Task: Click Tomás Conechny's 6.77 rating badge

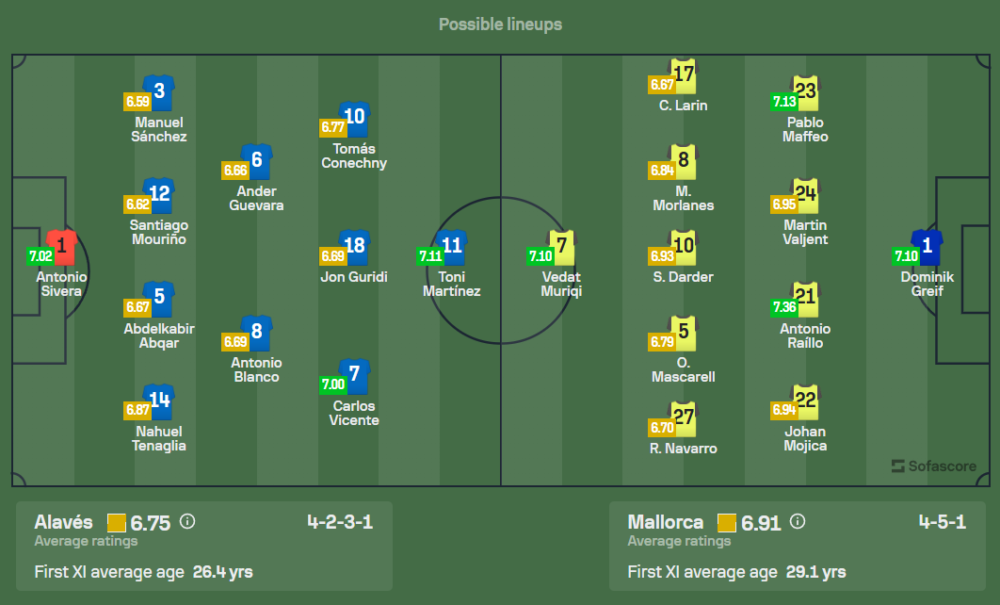Action: 332,127
